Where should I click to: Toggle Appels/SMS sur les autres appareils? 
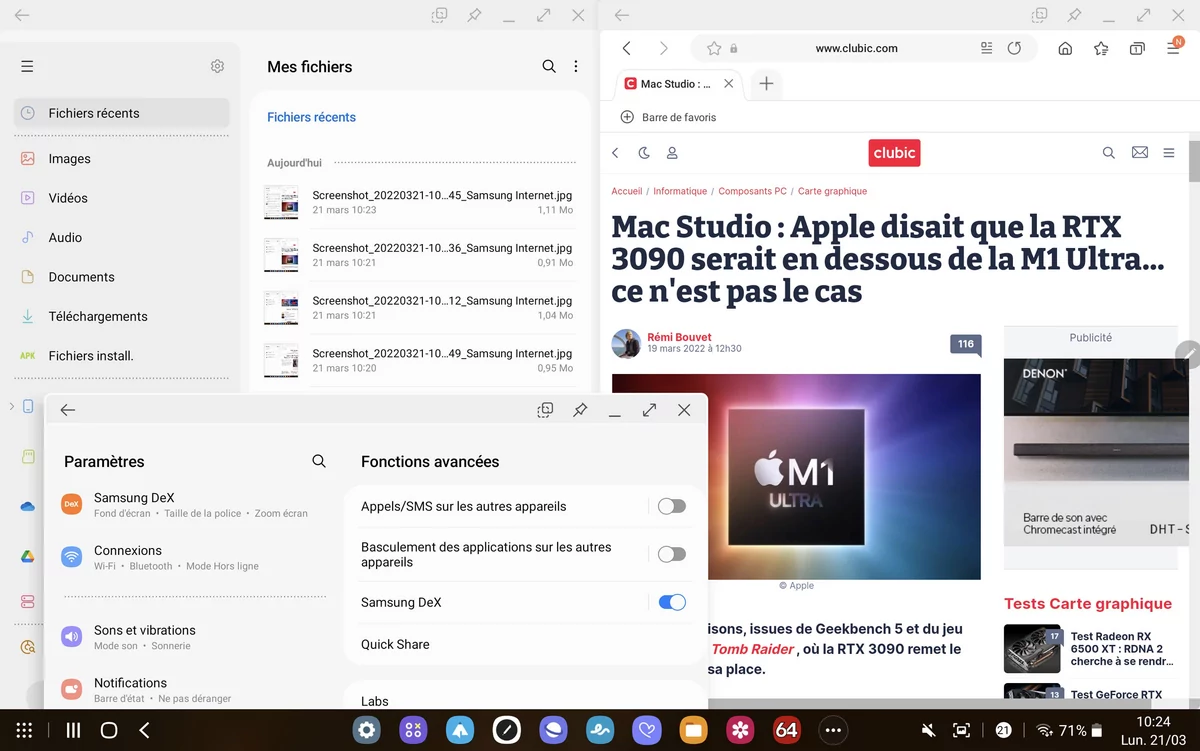[672, 506]
